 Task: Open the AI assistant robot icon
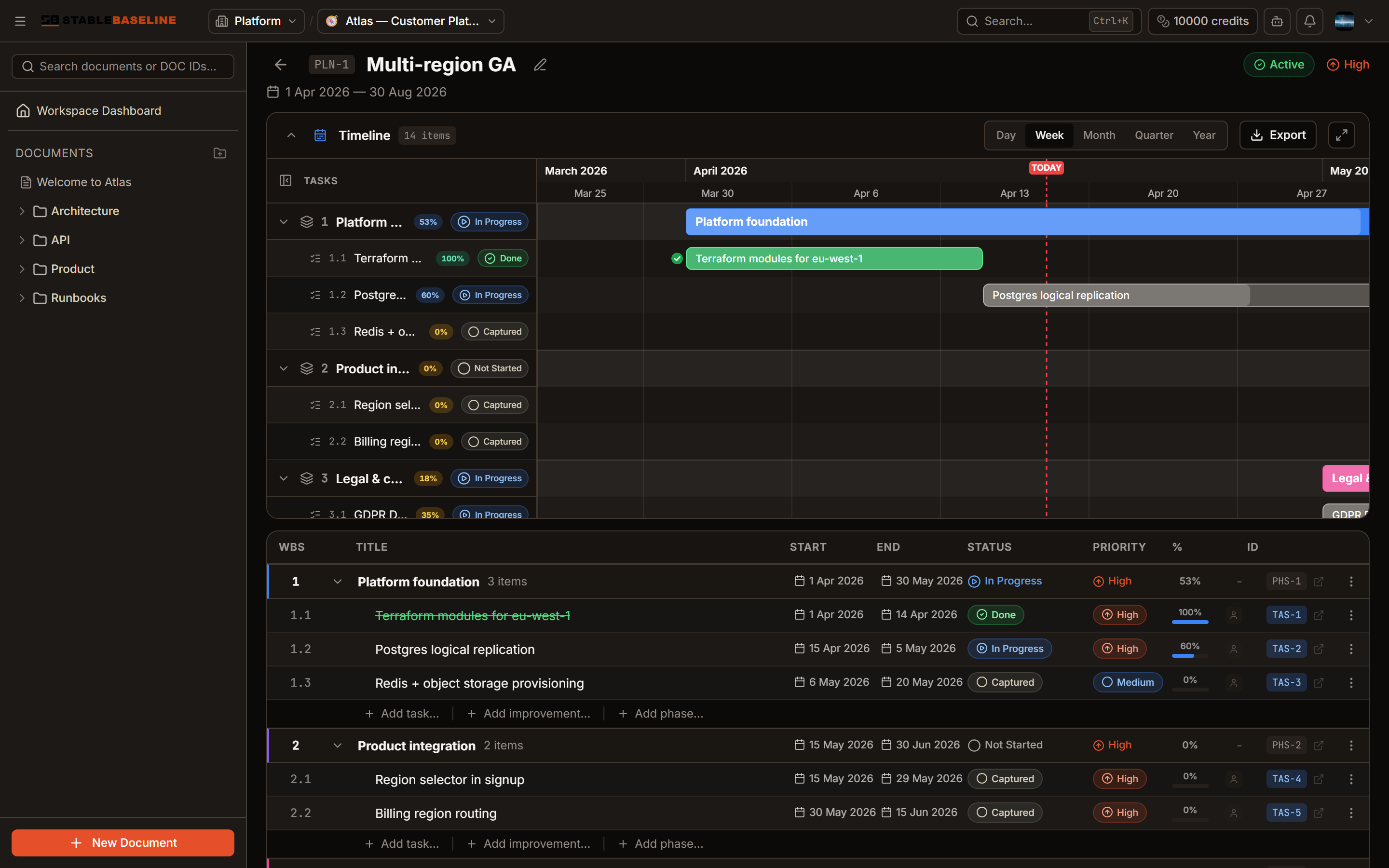pos(1277,21)
